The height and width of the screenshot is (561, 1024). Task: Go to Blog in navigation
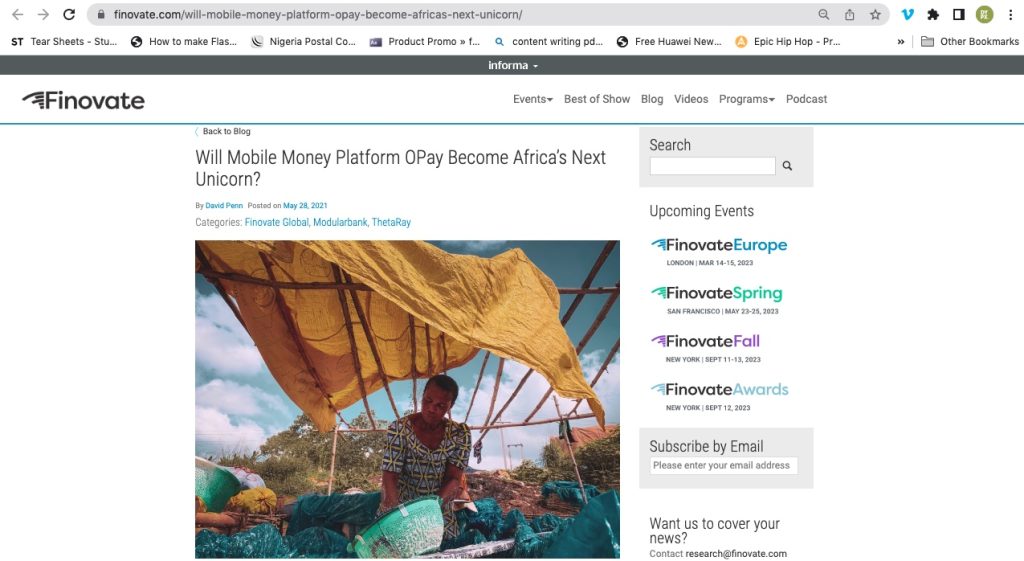(652, 99)
